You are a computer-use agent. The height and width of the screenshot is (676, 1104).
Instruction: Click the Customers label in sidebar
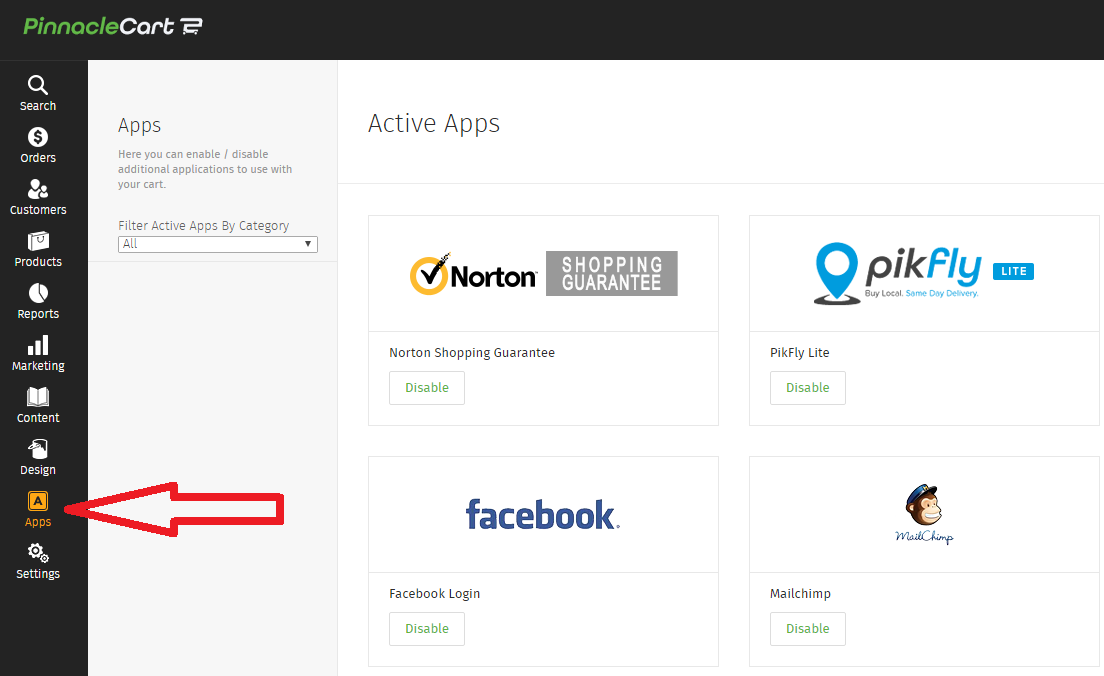38,210
